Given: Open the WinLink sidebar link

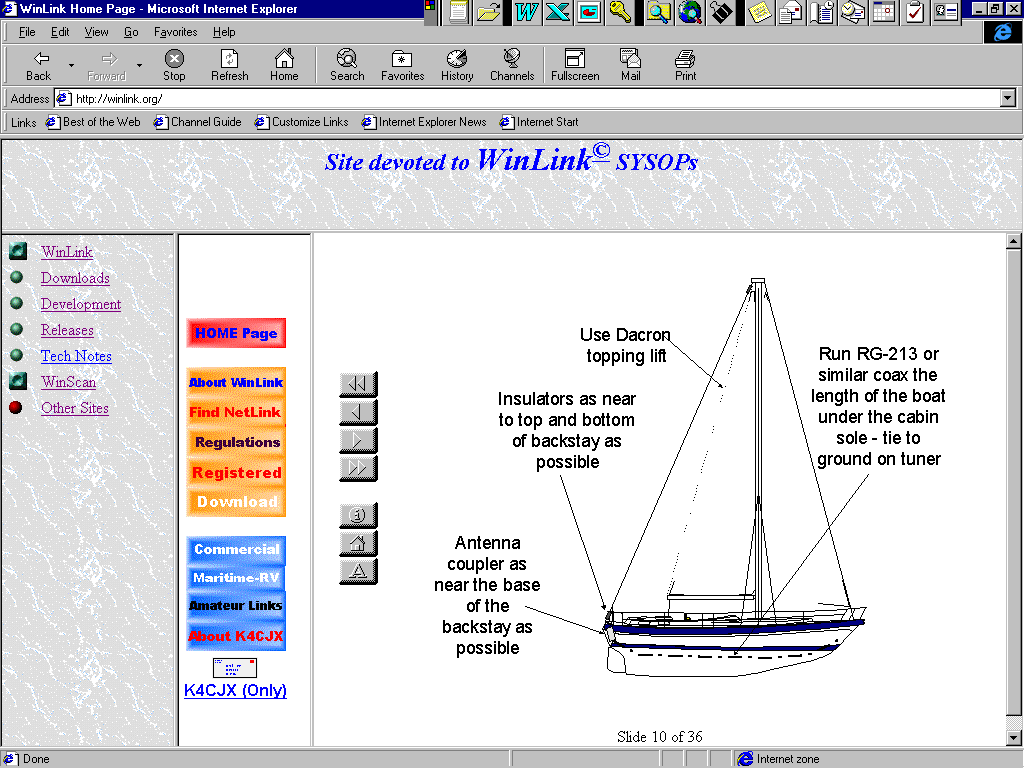Looking at the screenshot, I should (x=67, y=252).
